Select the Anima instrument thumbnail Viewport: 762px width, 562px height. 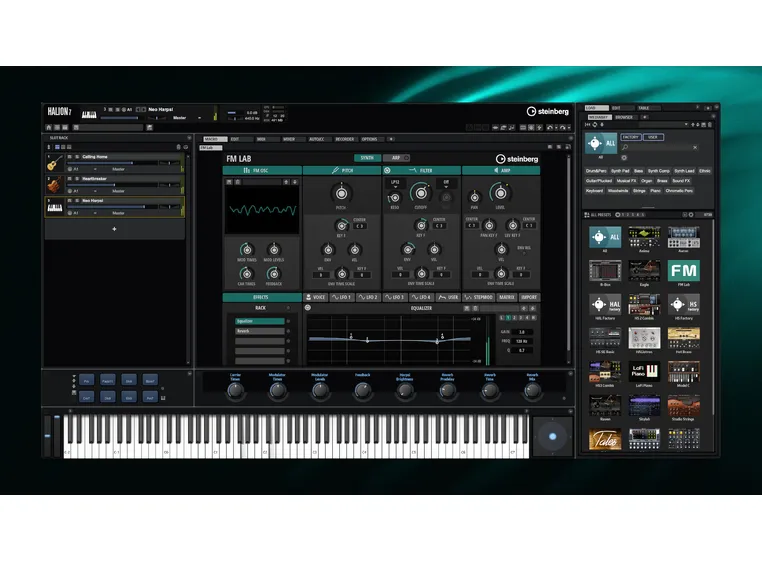[x=644, y=237]
